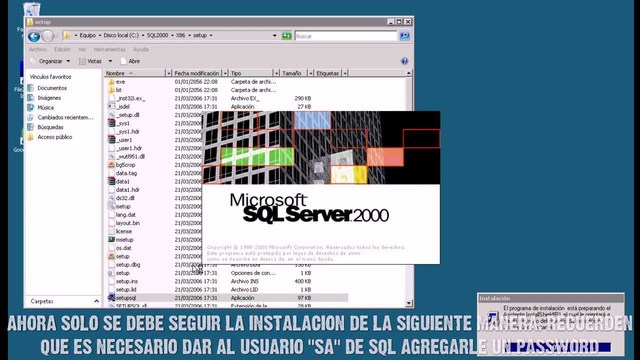Select the exe folder icon

111,82
